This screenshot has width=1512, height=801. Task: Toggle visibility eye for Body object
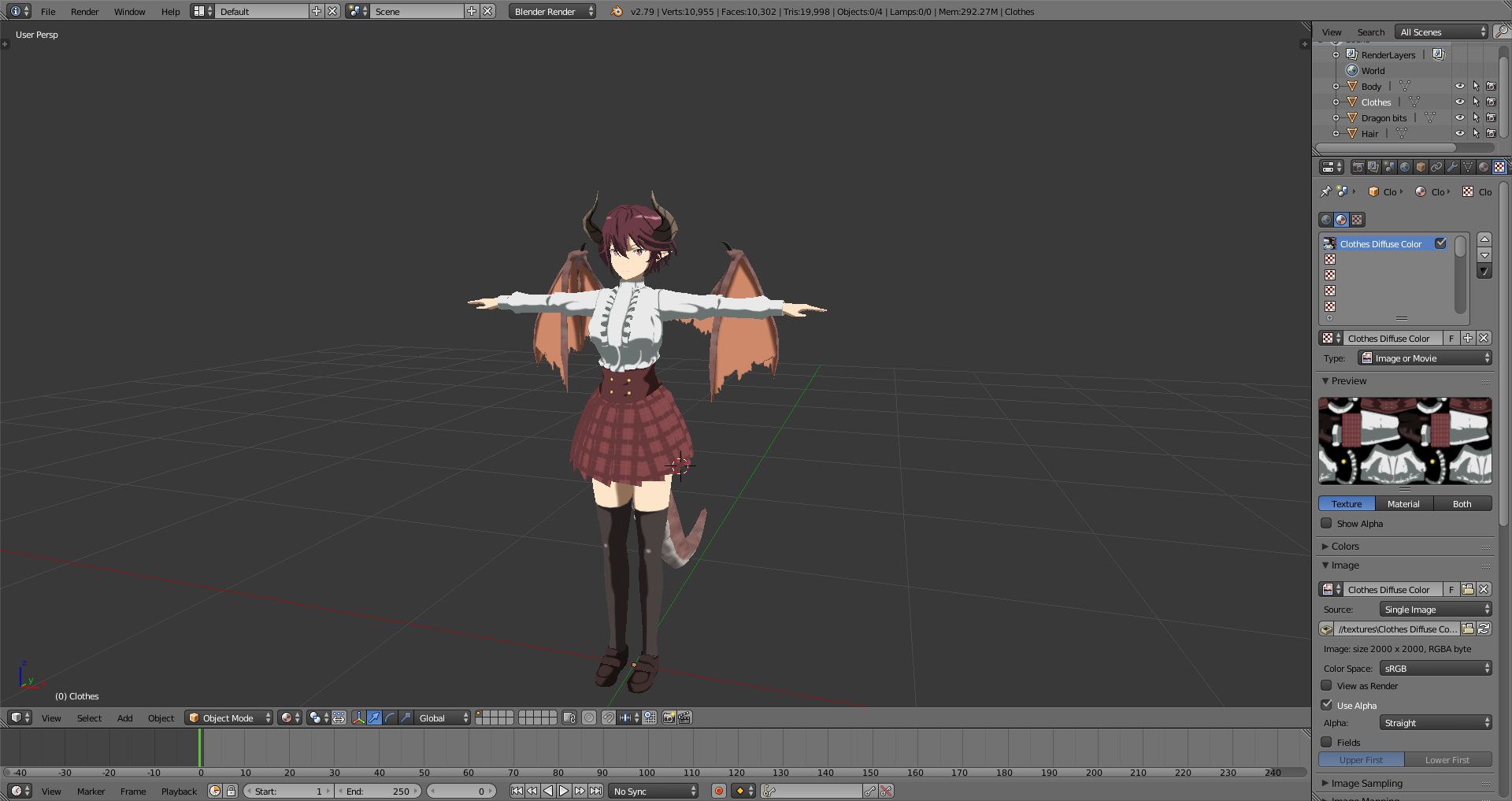[1459, 87]
